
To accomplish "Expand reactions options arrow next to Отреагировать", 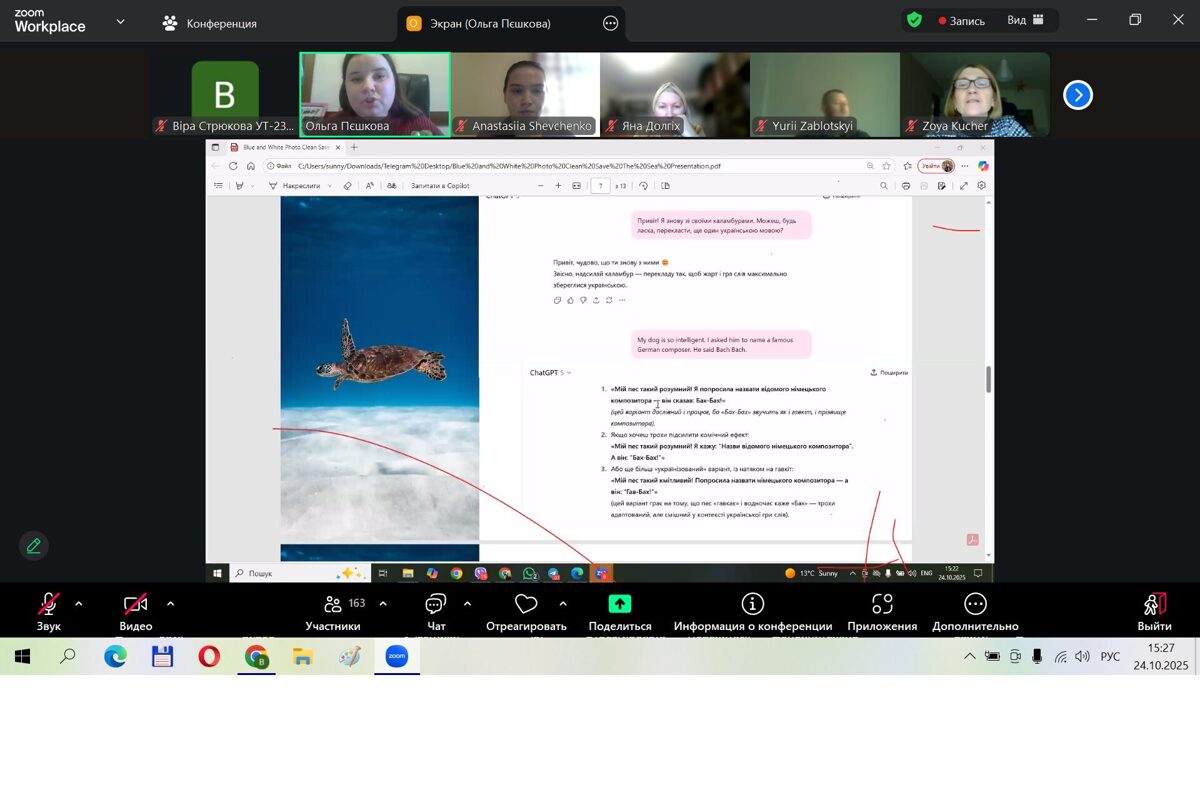I will pyautogui.click(x=563, y=603).
